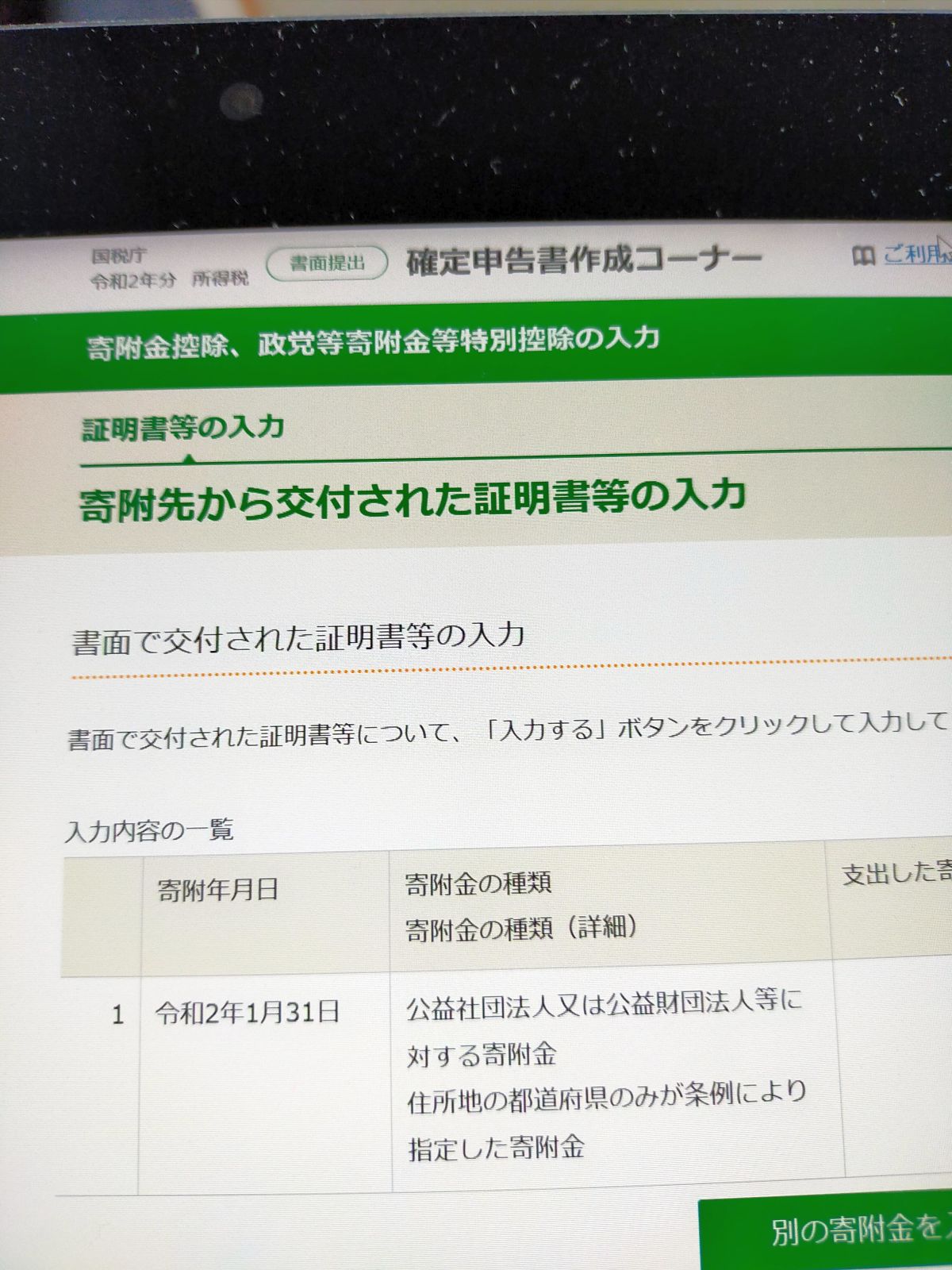
Task: Select the 令和2年1月31日 date cell
Action: coord(248,1013)
